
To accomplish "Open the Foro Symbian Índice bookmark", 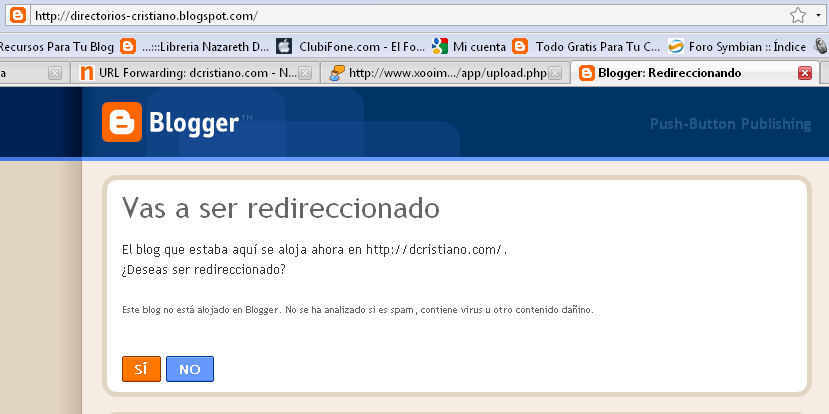I will coord(748,47).
